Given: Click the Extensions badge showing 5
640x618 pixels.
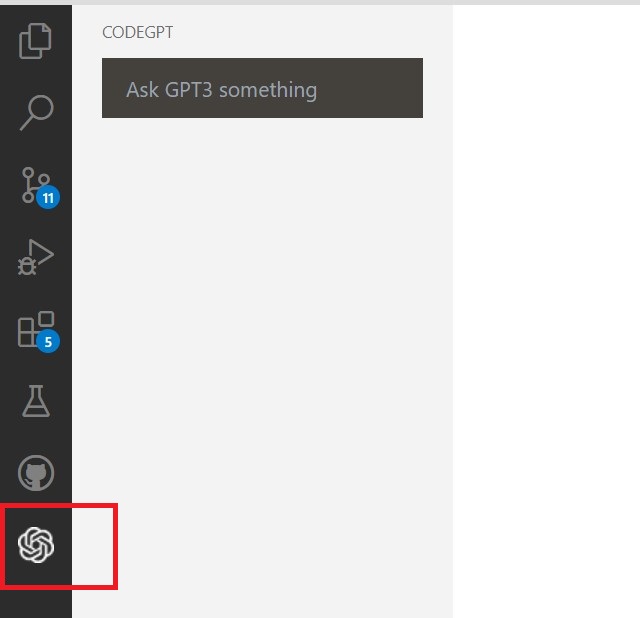Looking at the screenshot, I should click(x=48, y=342).
